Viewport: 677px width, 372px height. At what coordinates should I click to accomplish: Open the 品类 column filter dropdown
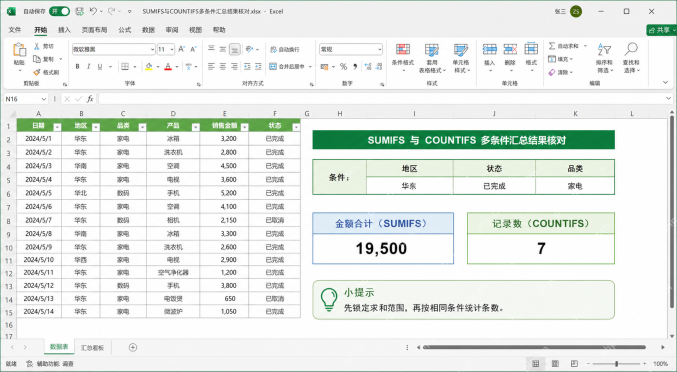coord(142,127)
